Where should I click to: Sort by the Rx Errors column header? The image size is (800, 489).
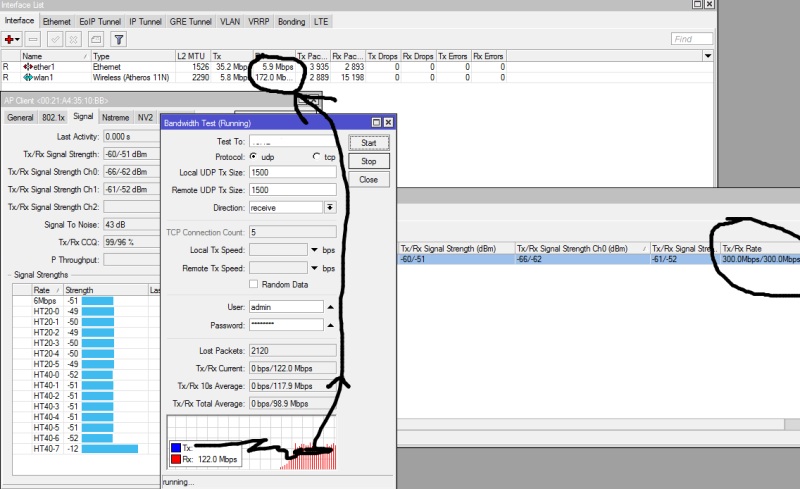coord(488,56)
